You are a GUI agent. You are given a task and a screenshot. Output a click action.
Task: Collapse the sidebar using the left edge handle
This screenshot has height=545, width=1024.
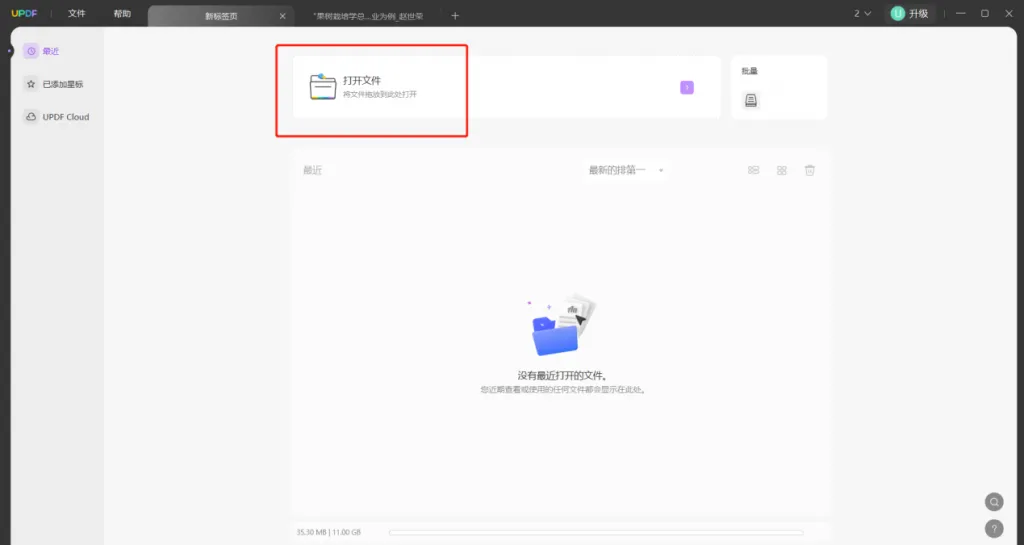click(x=10, y=51)
